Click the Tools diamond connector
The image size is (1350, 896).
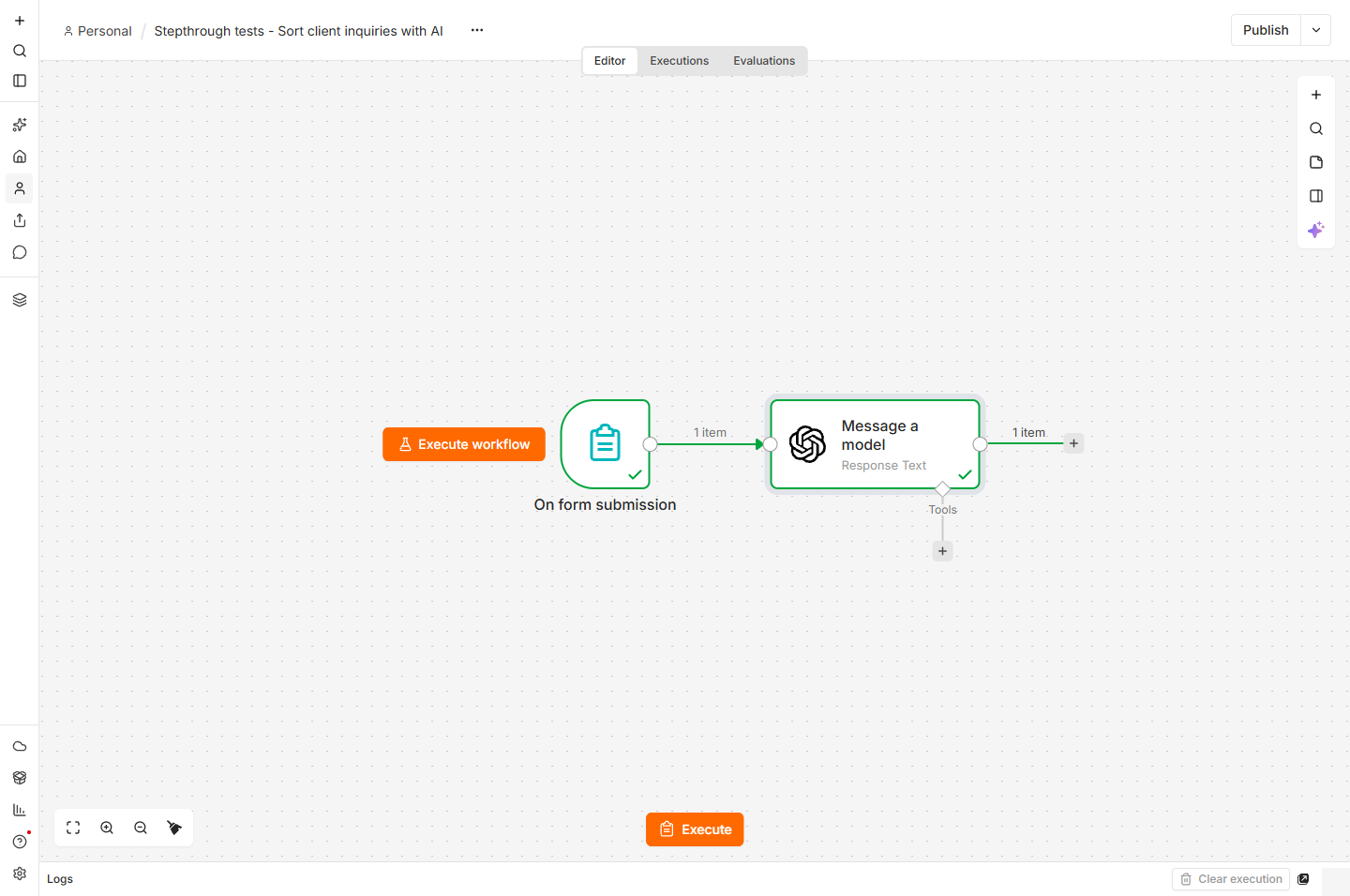pyautogui.click(x=943, y=488)
